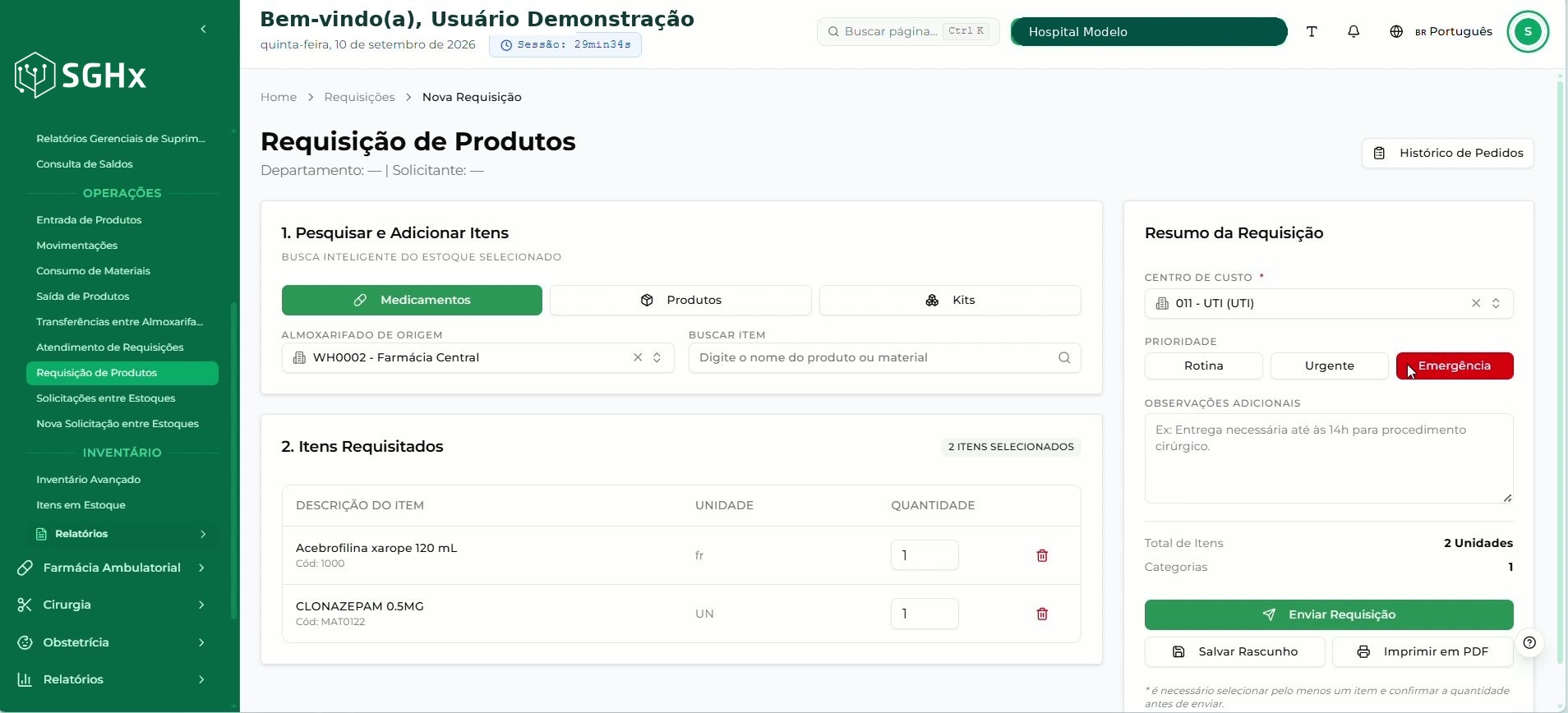Edit quantity for CLONAZEPAM 0.5MG
This screenshot has width=1568, height=713.
[925, 614]
